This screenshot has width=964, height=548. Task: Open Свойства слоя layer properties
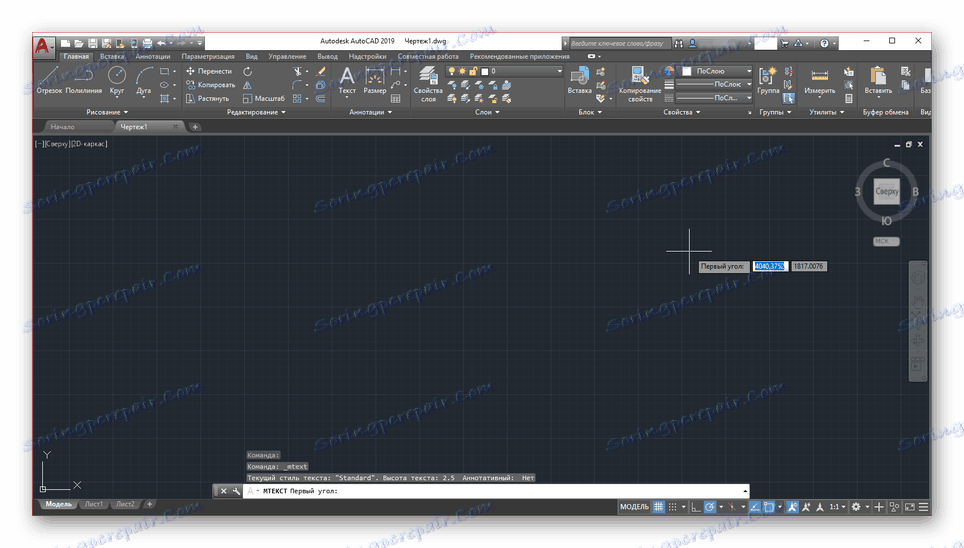click(x=428, y=85)
